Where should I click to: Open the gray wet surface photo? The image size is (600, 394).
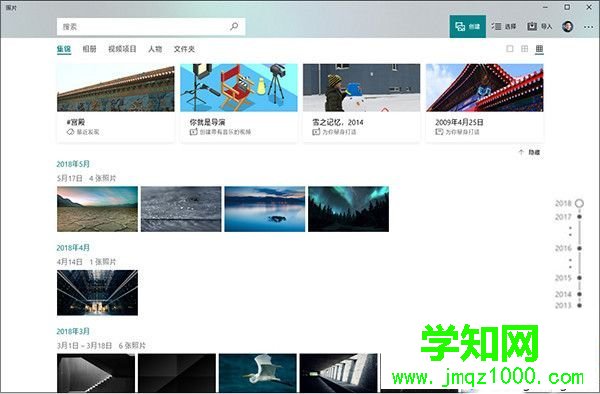pyautogui.click(x=181, y=209)
